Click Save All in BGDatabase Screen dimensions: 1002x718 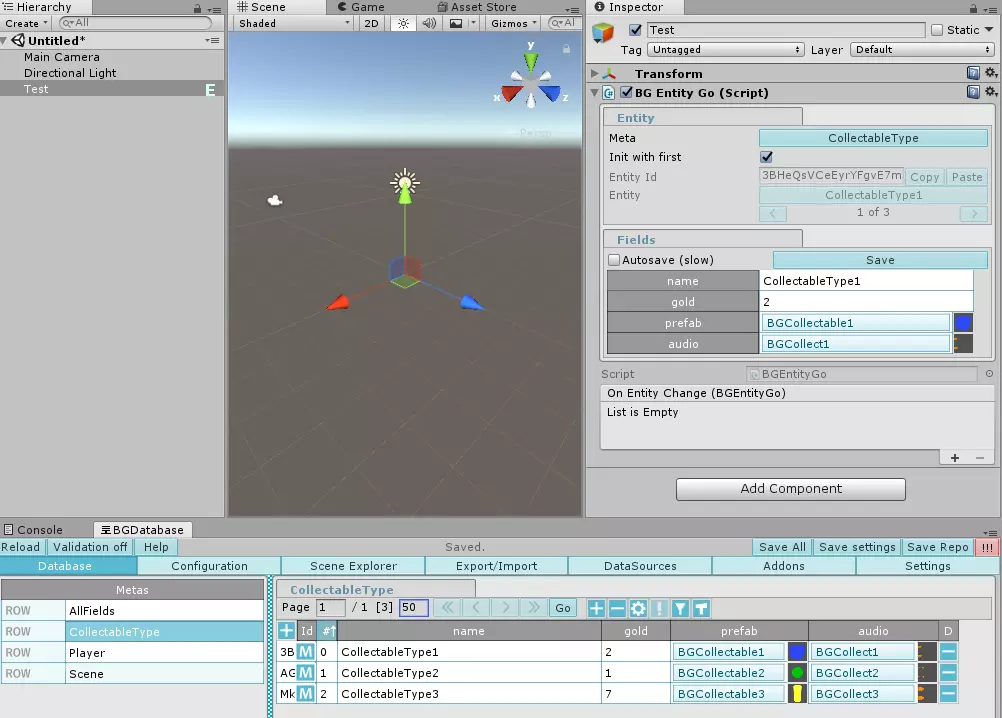coord(782,547)
